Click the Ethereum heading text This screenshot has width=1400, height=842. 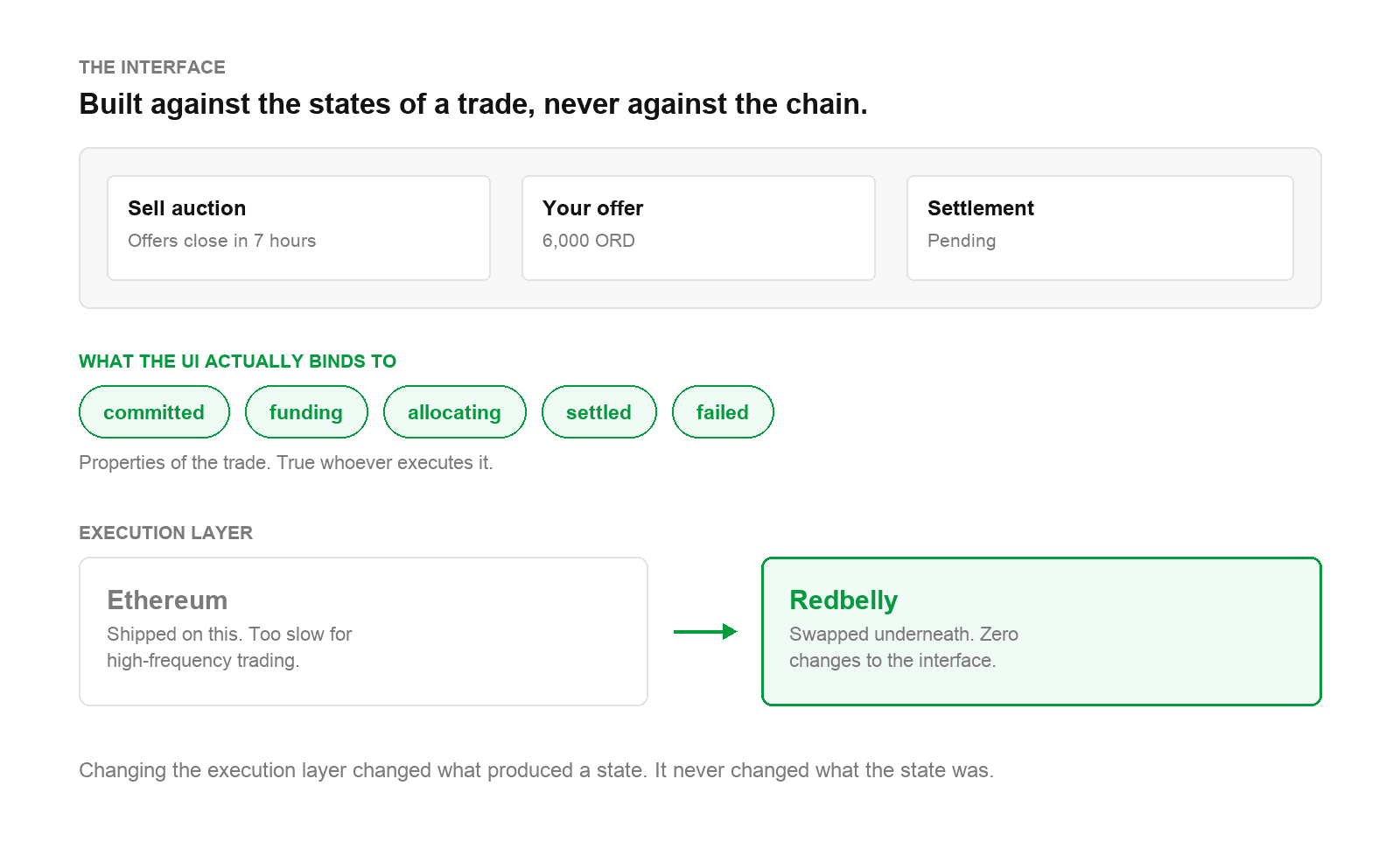click(x=167, y=600)
